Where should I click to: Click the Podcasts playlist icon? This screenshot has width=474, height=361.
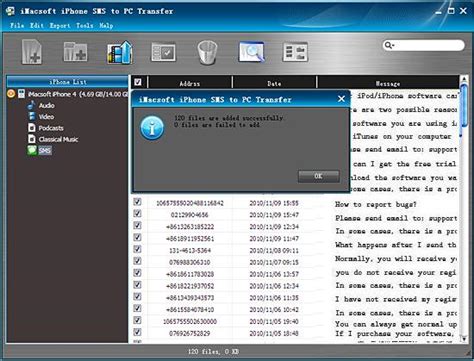coord(32,128)
